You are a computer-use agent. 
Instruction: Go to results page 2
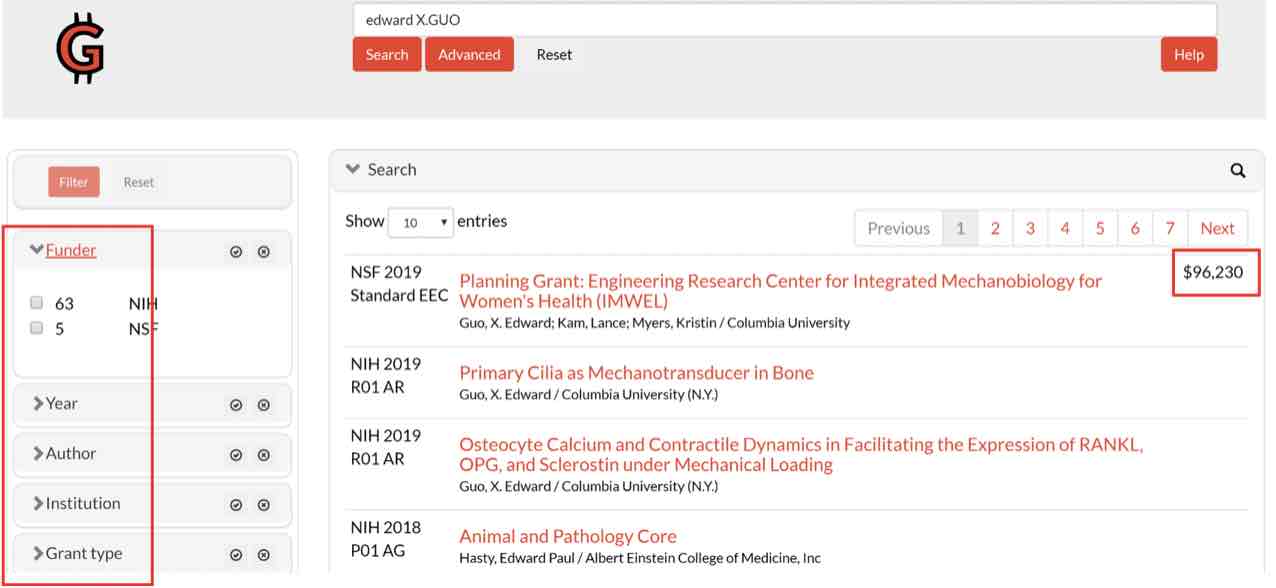click(x=995, y=228)
